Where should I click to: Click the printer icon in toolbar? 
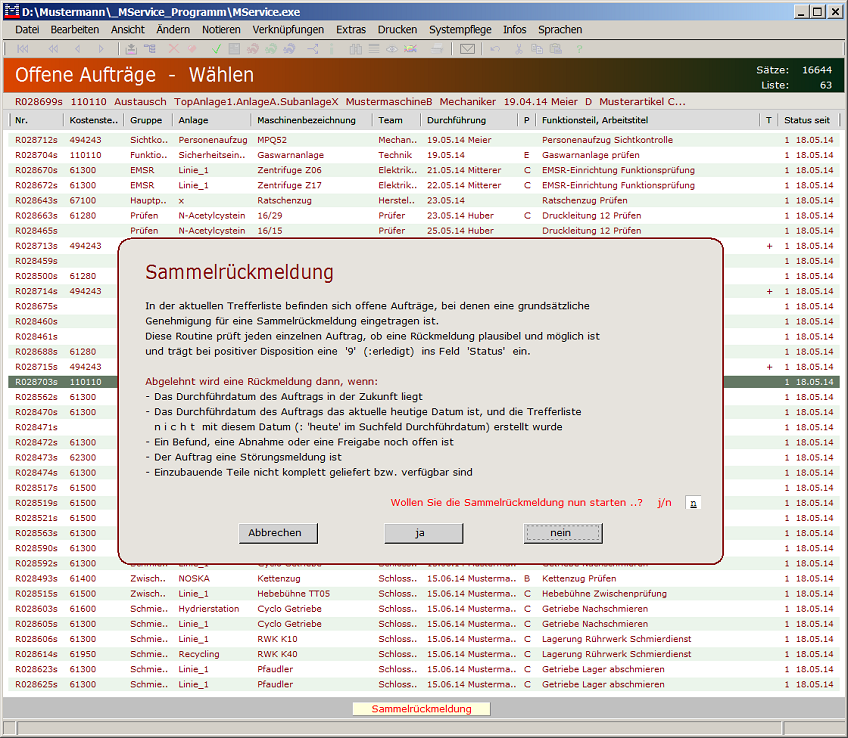(x=437, y=48)
